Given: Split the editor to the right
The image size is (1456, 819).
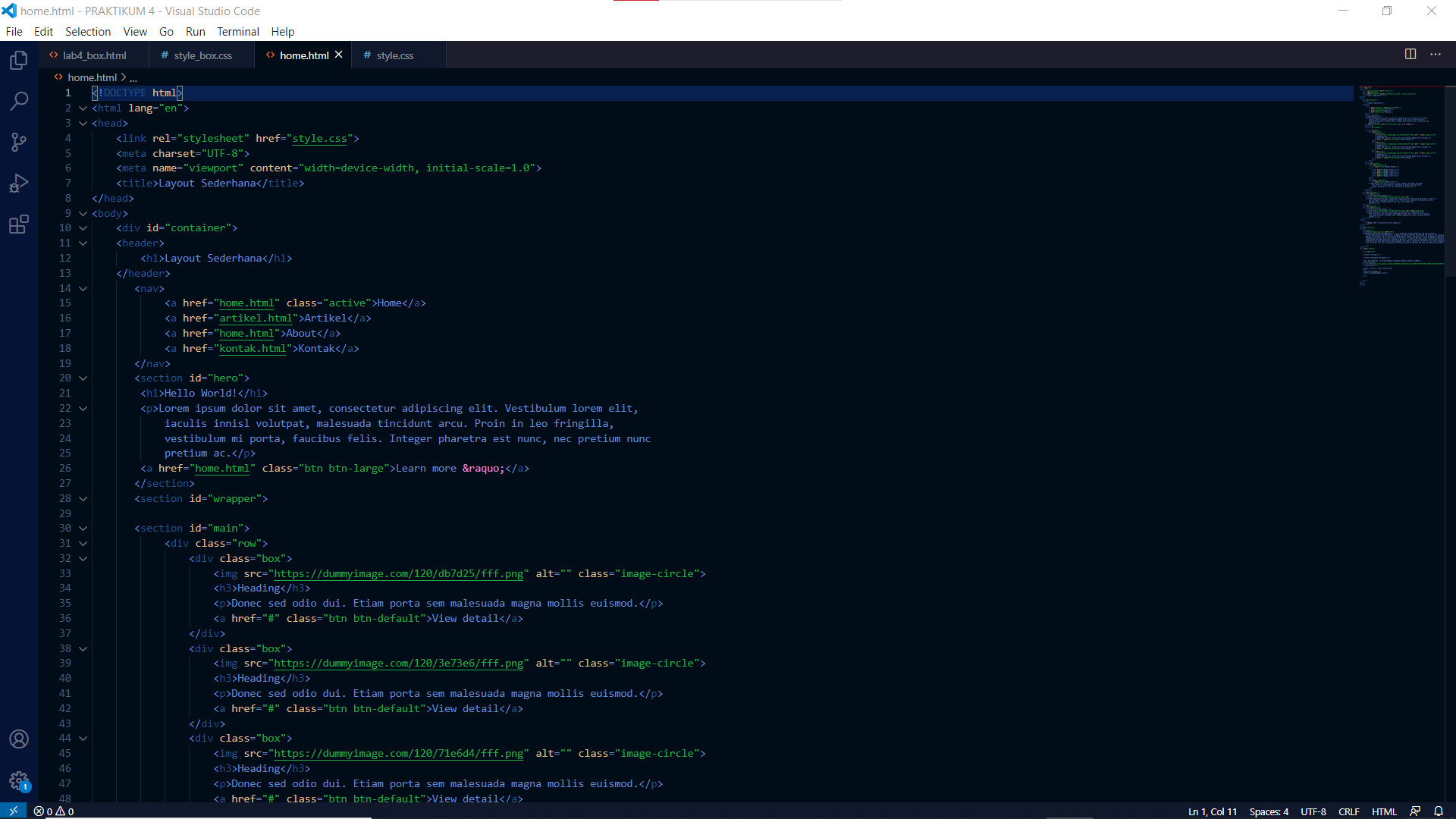Looking at the screenshot, I should [x=1410, y=55].
